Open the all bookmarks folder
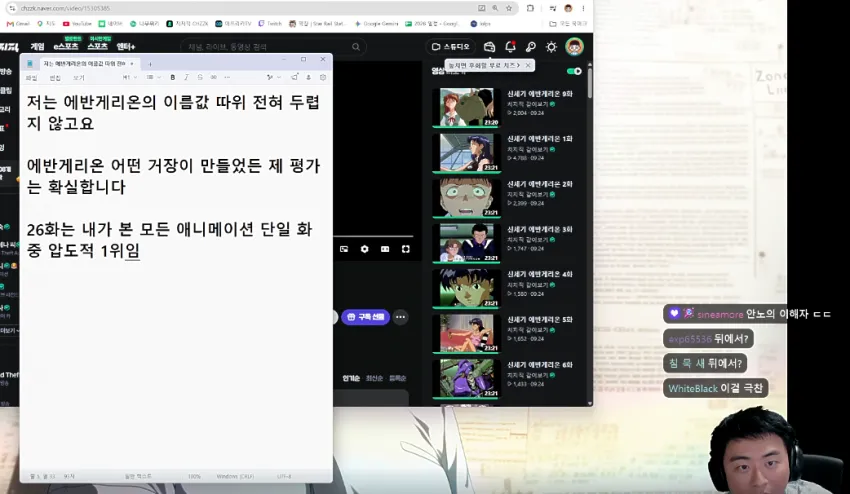This screenshot has width=850, height=494. point(568,24)
